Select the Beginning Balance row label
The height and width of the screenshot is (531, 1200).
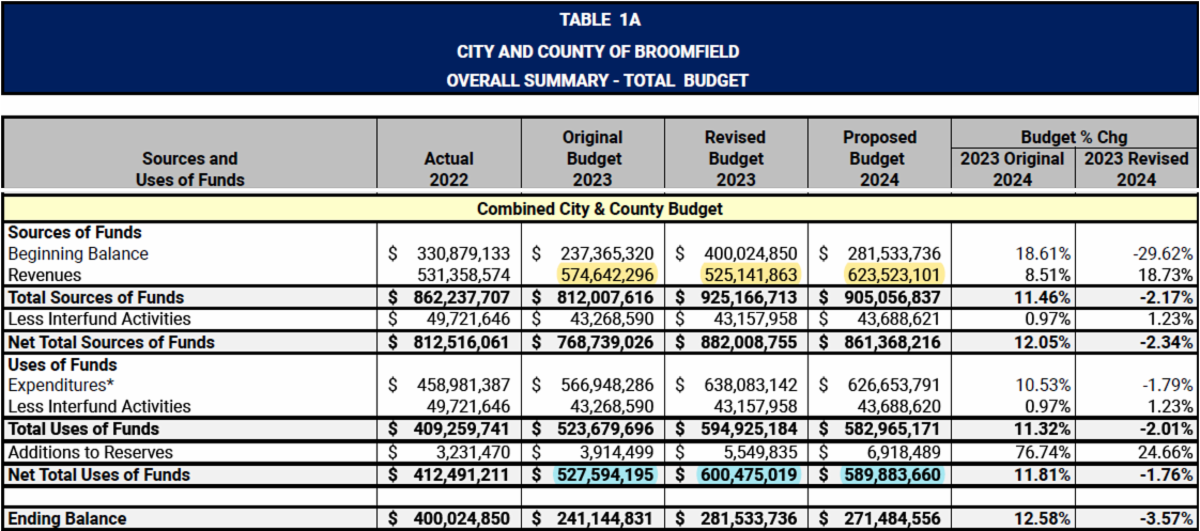pos(78,254)
